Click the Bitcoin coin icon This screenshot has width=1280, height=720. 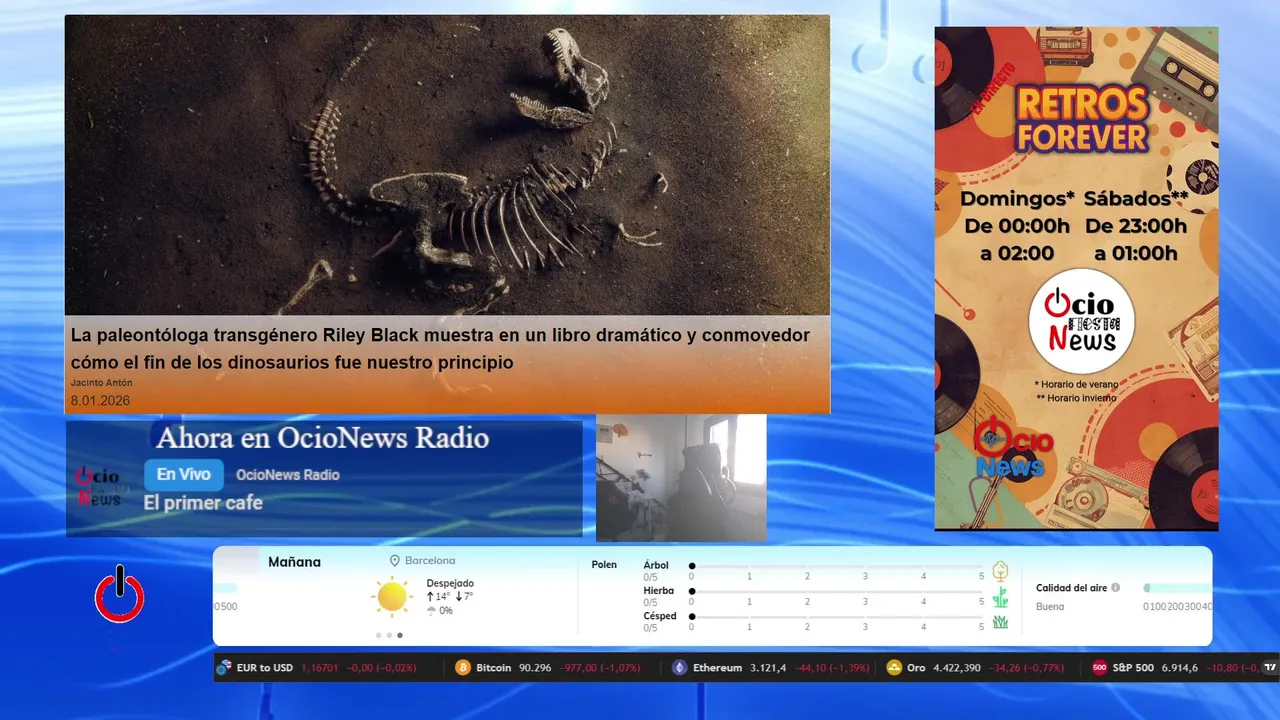(463, 668)
